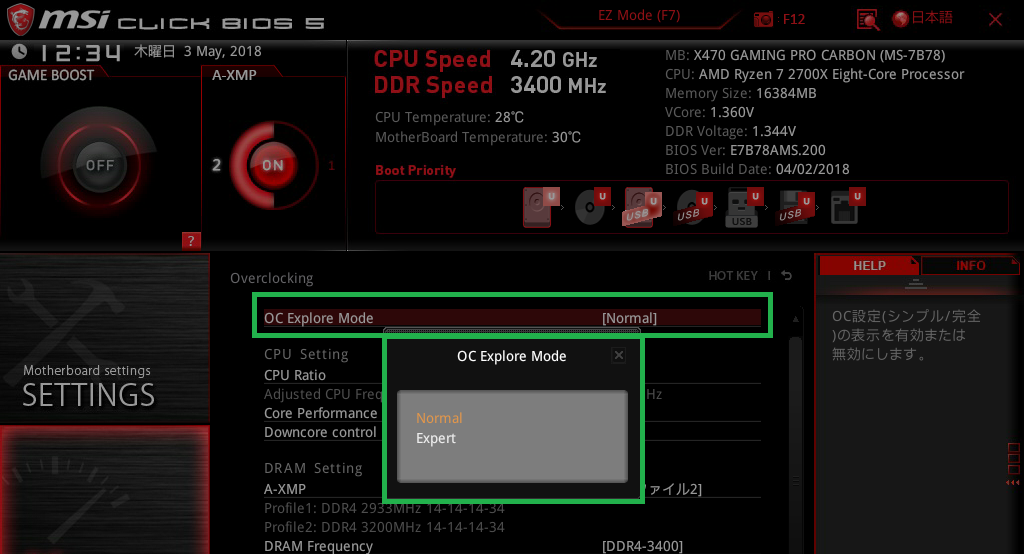Select A-XMP profile number 1

pyautogui.click(x=331, y=165)
